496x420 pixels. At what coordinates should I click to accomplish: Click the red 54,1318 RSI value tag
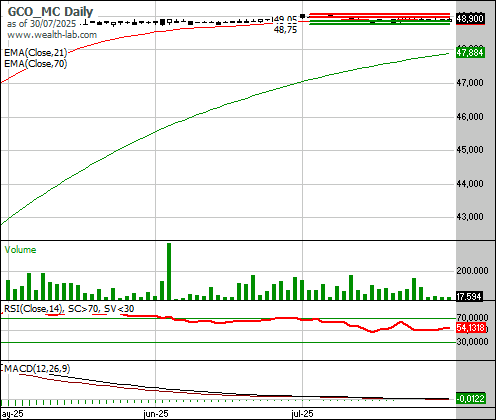click(x=470, y=328)
